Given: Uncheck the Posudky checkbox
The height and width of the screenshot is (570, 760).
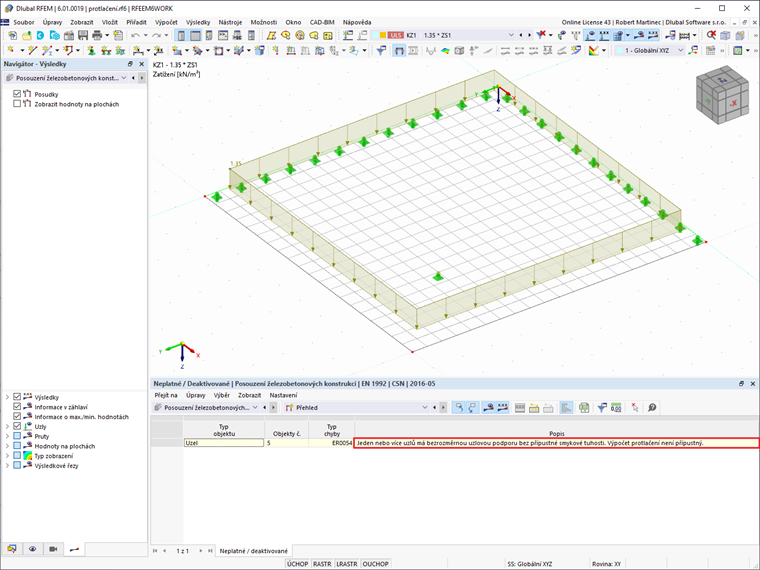Looking at the screenshot, I should coord(17,94).
